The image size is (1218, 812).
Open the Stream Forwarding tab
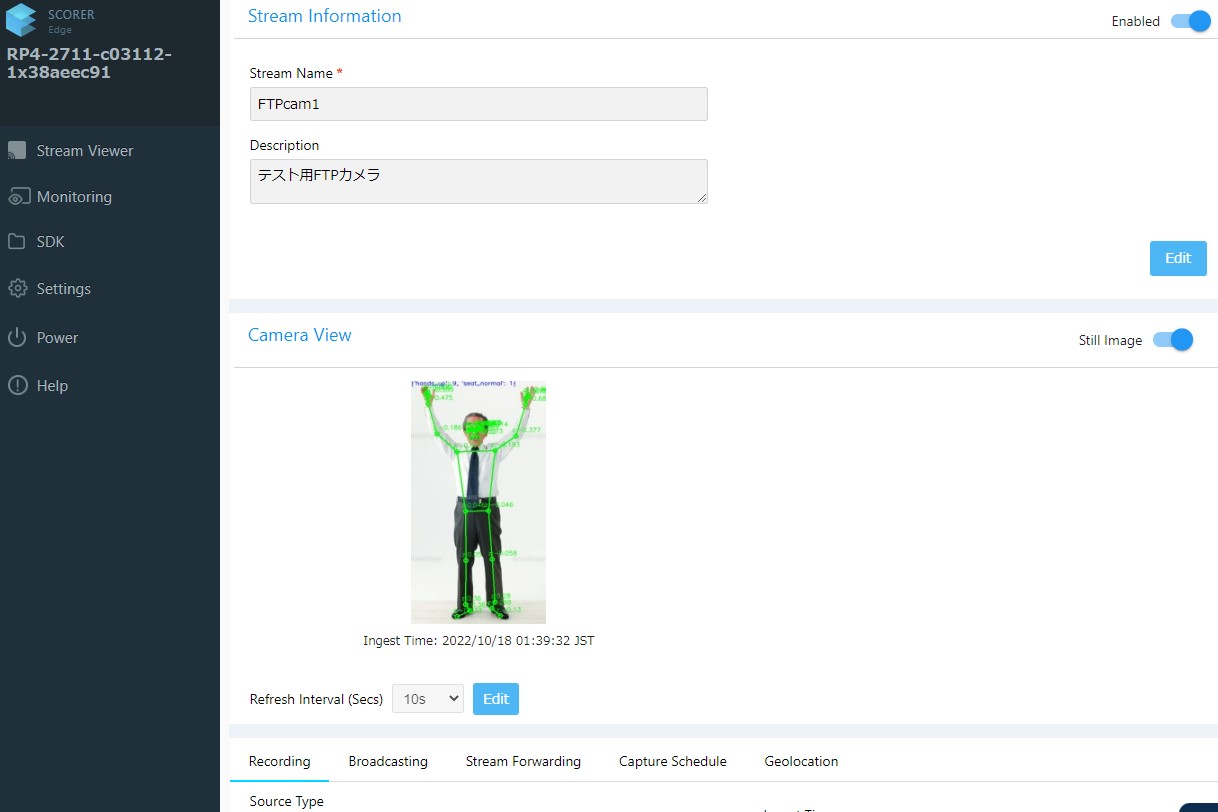tap(523, 761)
